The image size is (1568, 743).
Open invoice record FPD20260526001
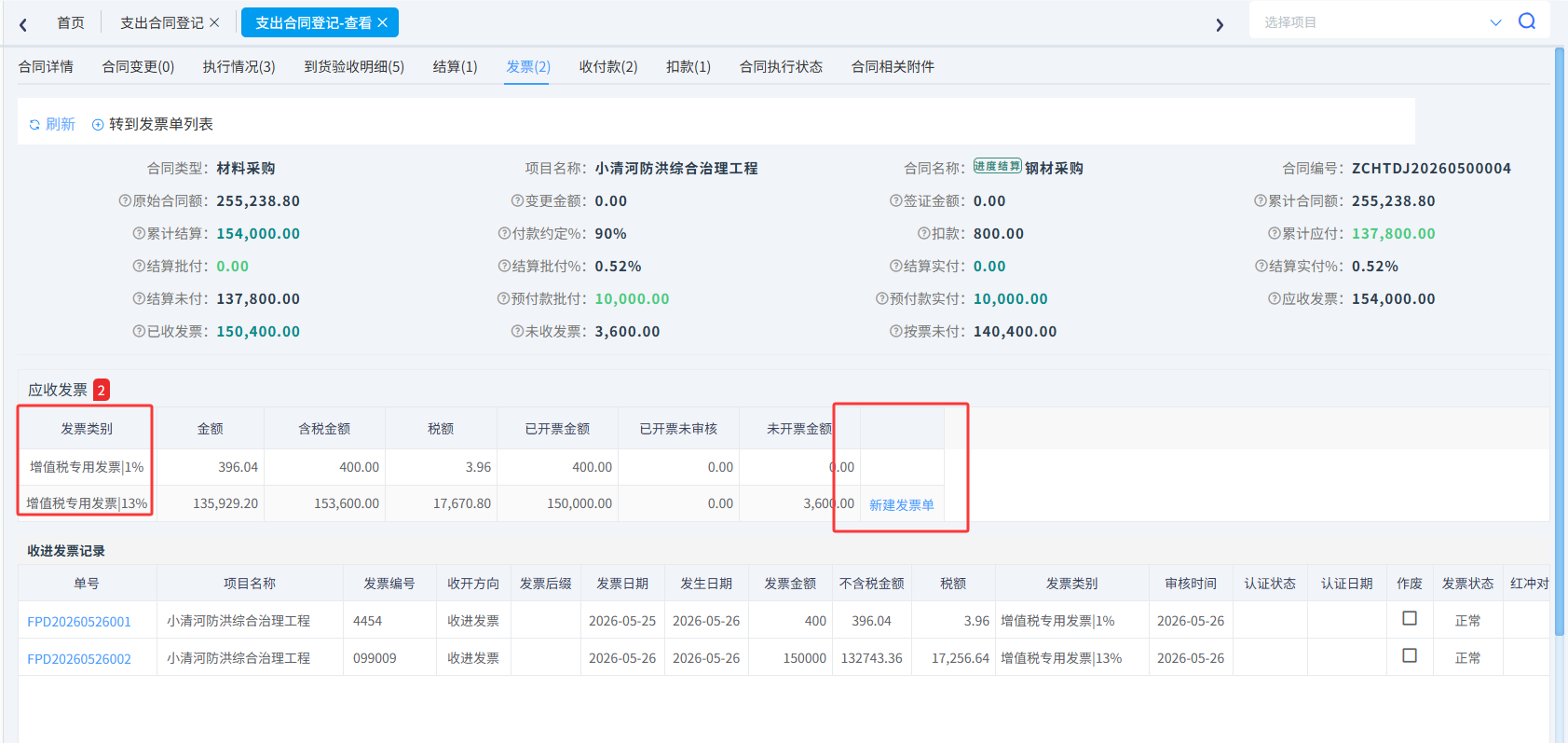(79, 621)
